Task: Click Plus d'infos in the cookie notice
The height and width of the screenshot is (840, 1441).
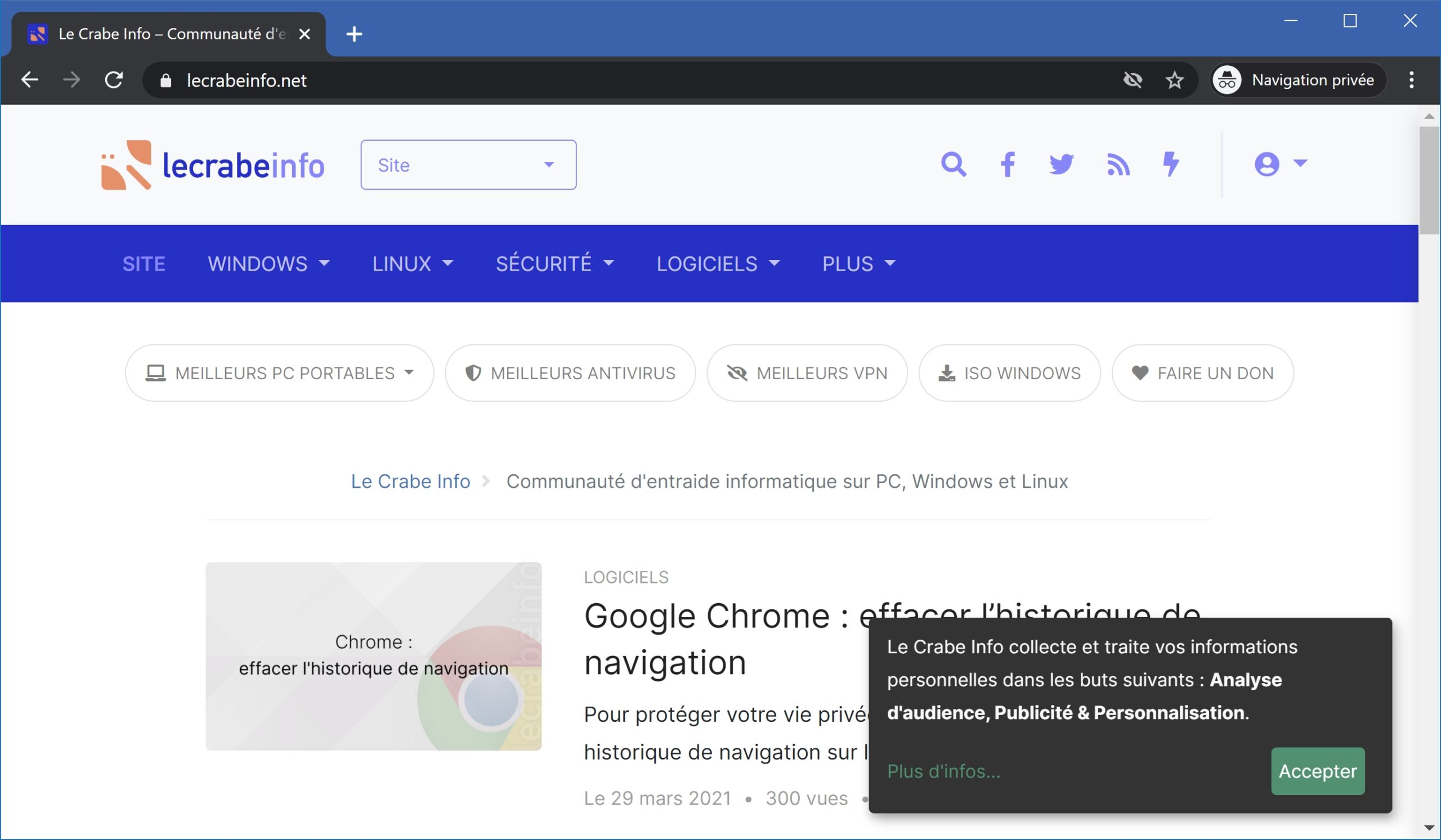Action: 943,771
